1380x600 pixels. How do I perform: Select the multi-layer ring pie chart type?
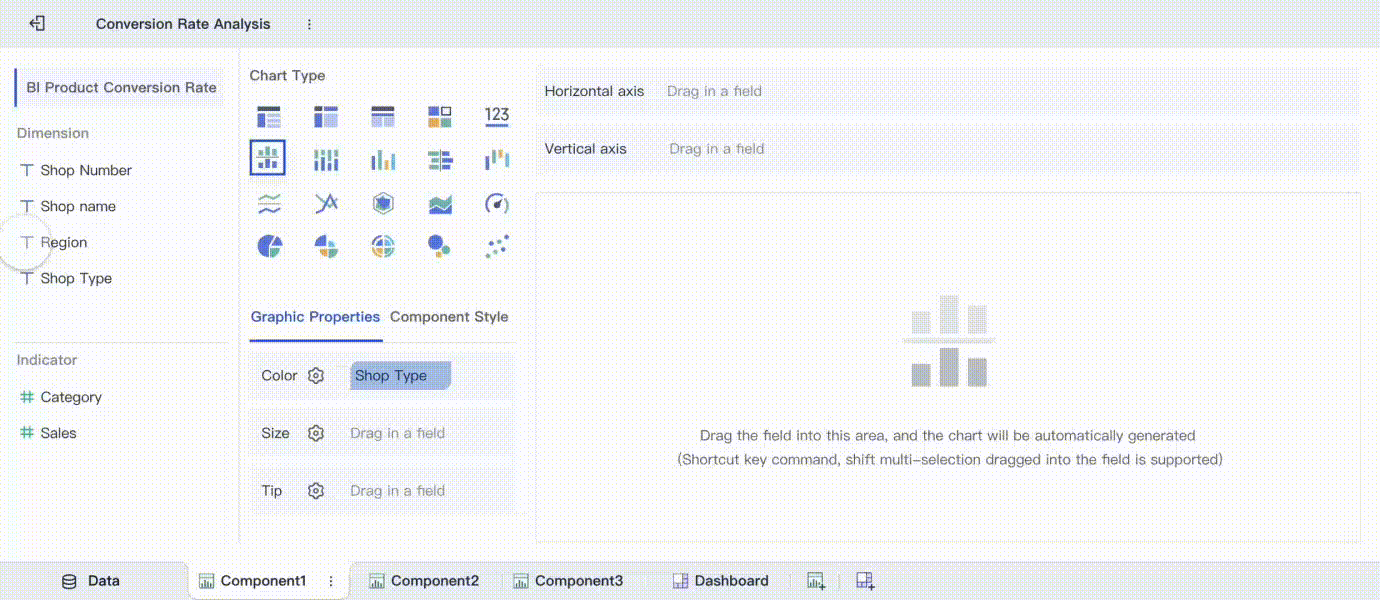pyautogui.click(x=383, y=246)
